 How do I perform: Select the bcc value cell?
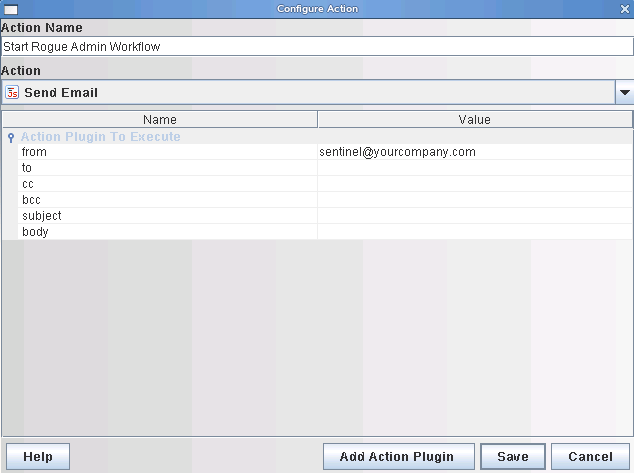(x=475, y=200)
